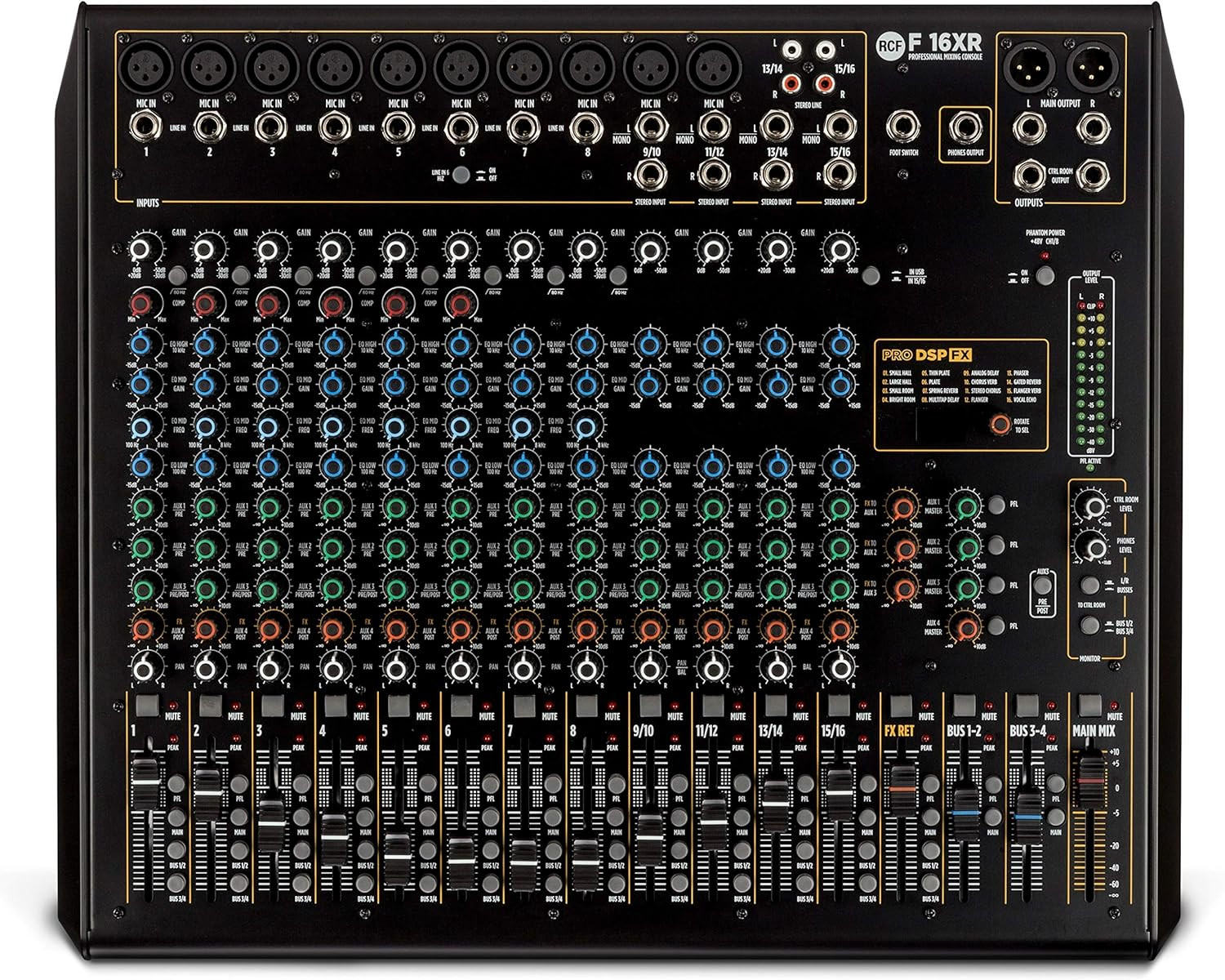1225x980 pixels.
Task: Toggle the AUX3 PRE/POST switch
Action: tap(1042, 586)
